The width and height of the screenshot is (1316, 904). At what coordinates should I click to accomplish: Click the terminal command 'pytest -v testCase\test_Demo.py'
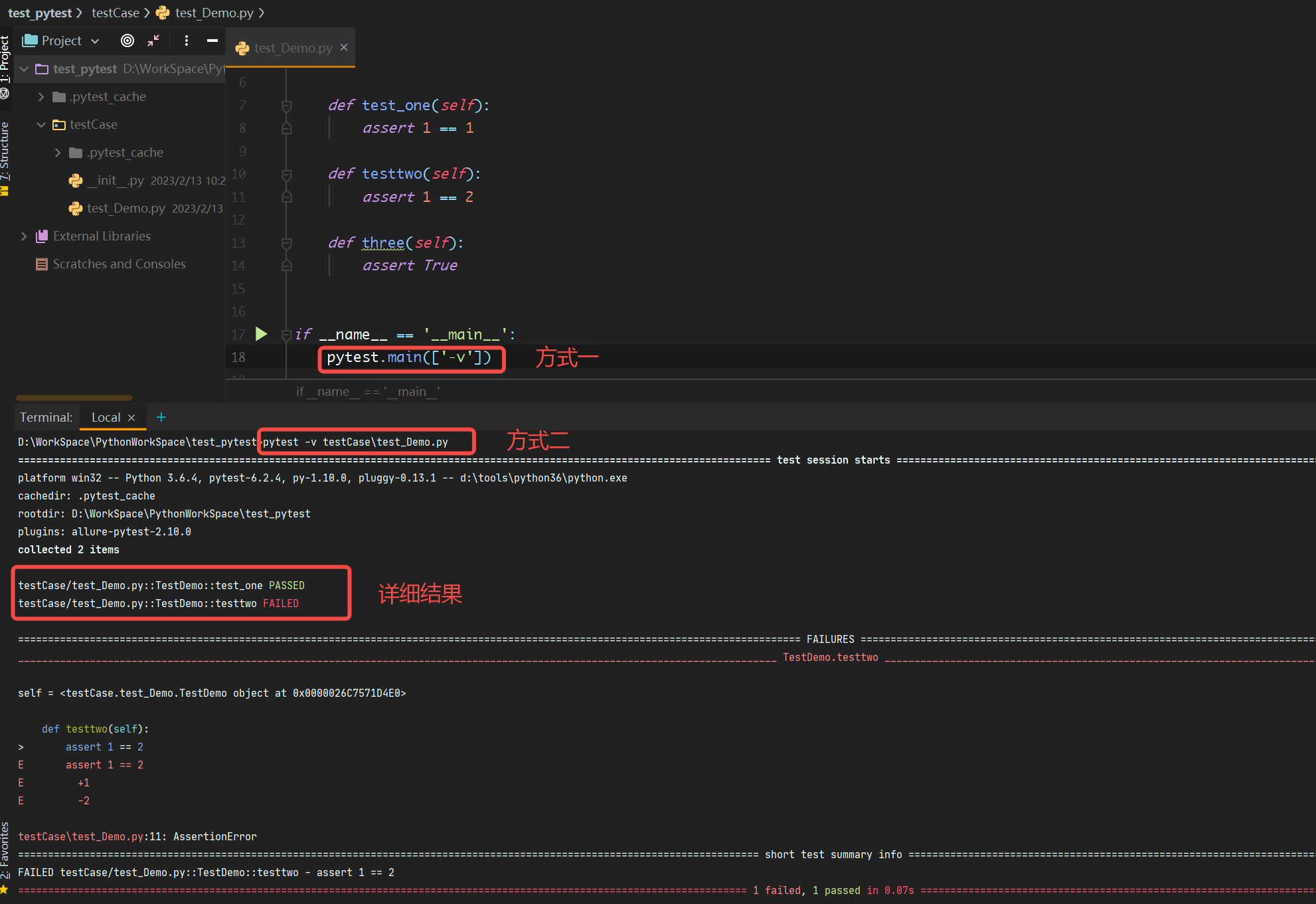click(355, 442)
